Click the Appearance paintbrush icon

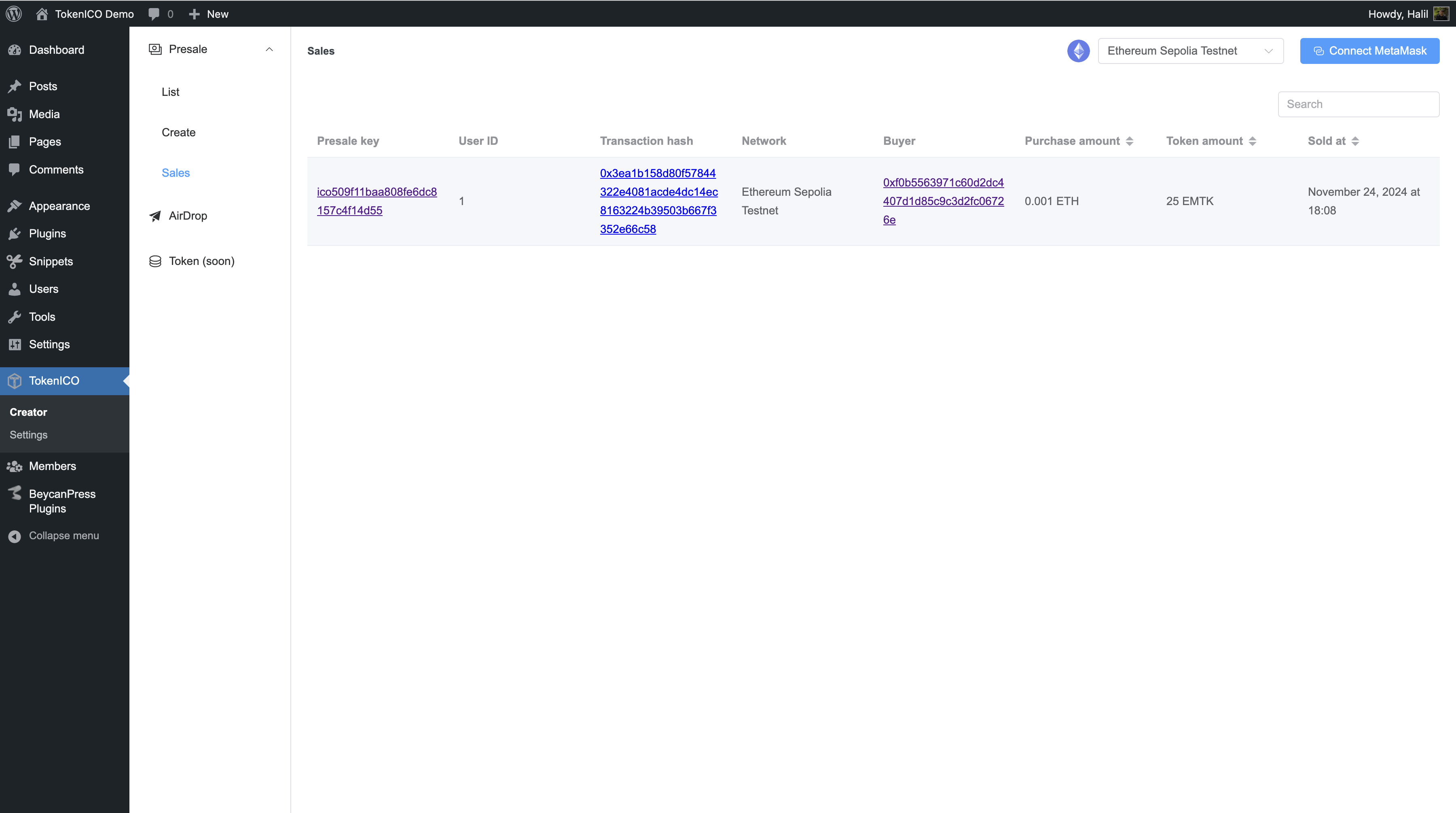pyautogui.click(x=15, y=206)
